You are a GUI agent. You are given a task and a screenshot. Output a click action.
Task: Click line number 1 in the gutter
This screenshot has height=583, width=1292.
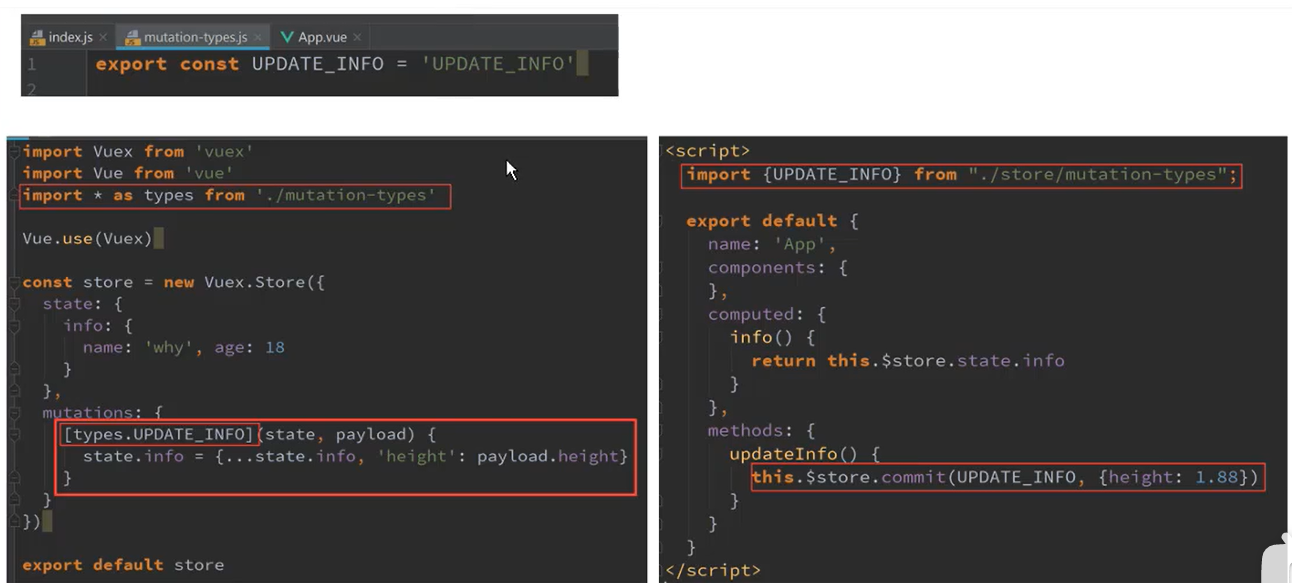click(x=30, y=64)
